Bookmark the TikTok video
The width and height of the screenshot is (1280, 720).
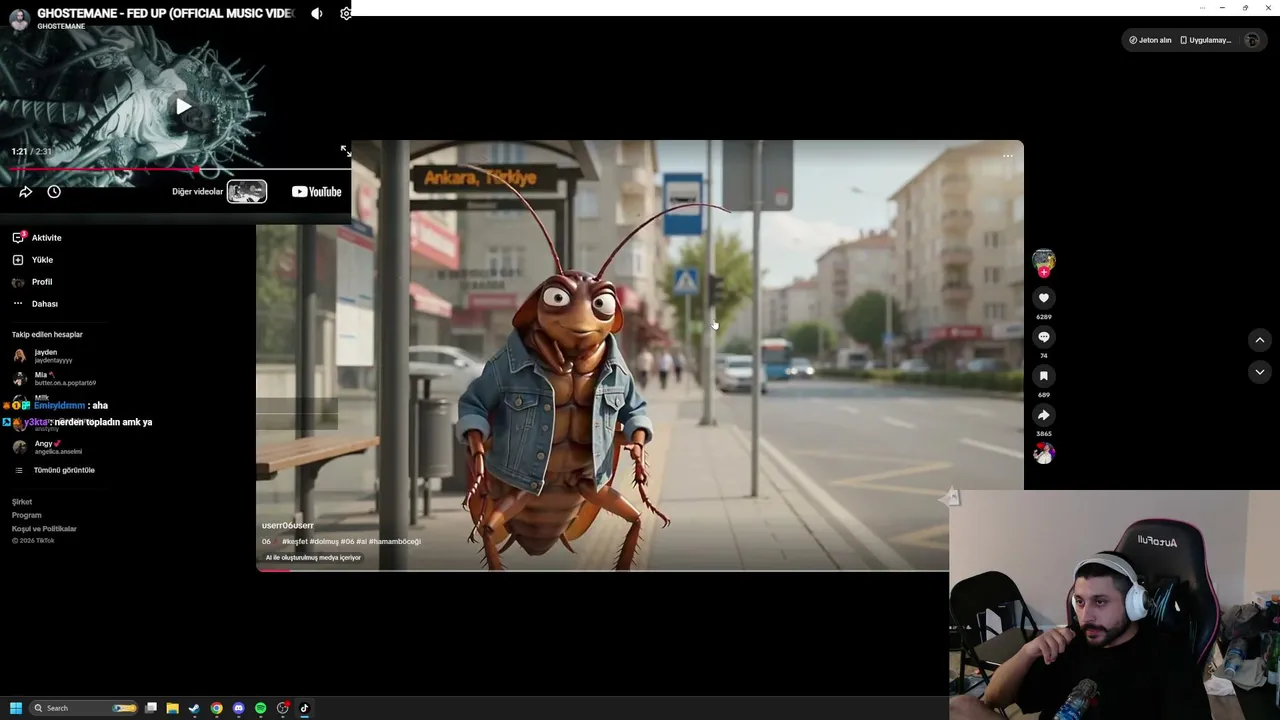[1043, 376]
